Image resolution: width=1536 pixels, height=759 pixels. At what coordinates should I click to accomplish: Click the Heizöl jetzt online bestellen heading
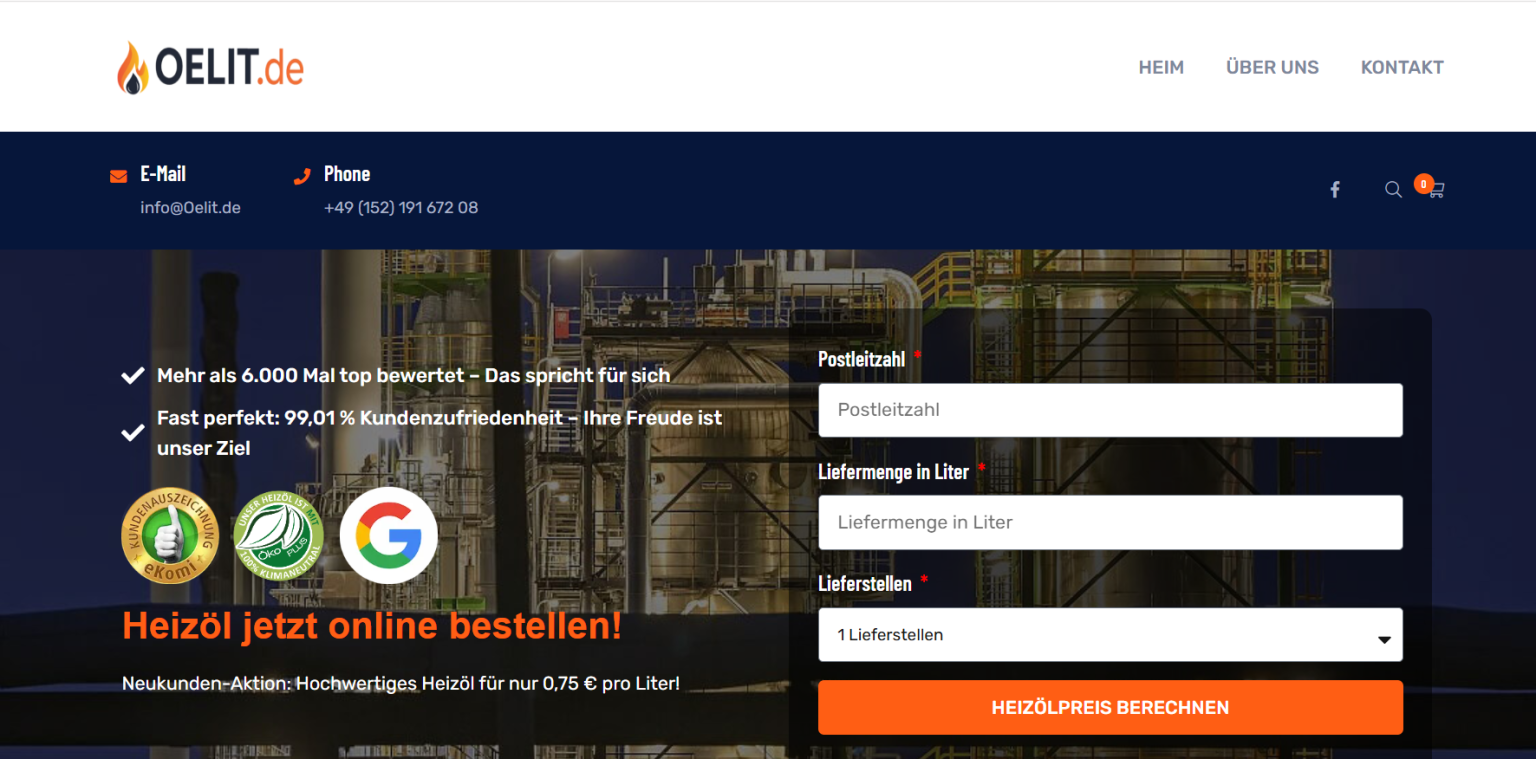(x=372, y=626)
